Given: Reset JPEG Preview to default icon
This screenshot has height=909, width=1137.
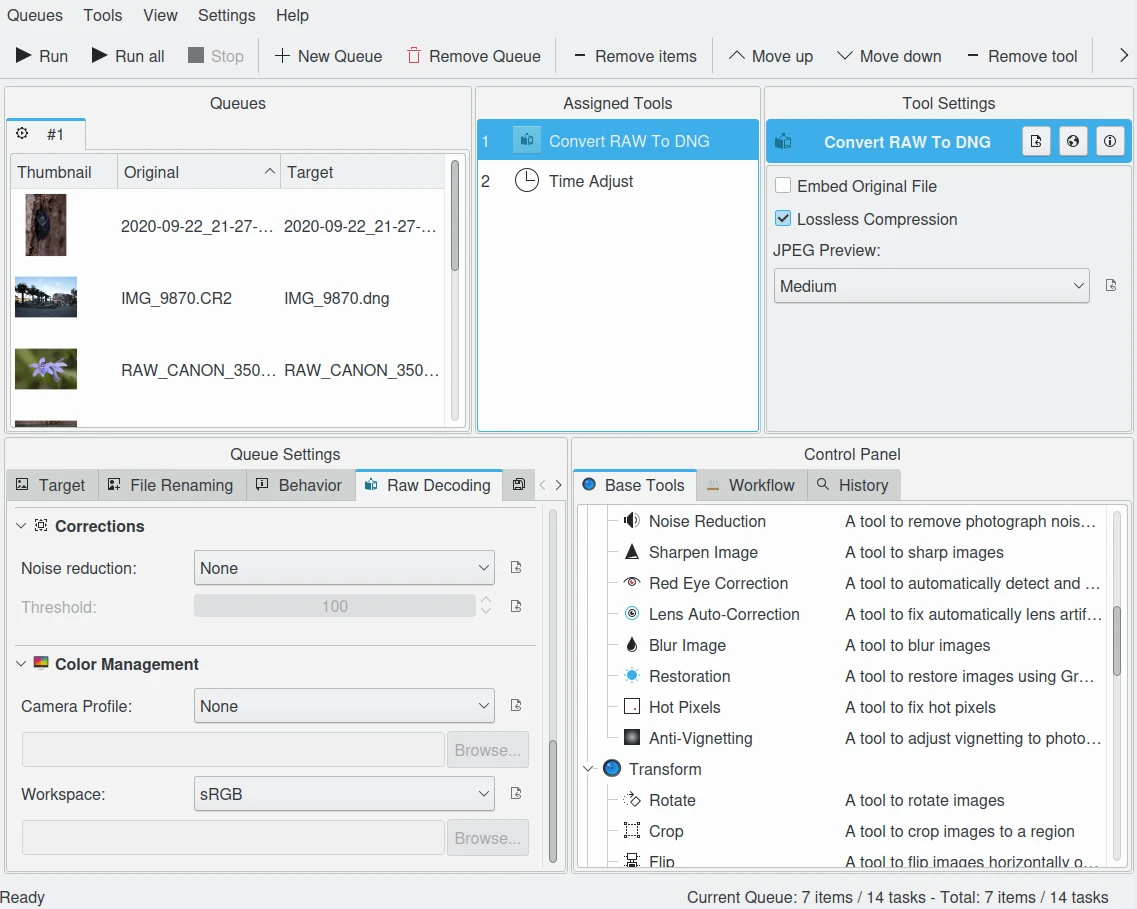Looking at the screenshot, I should 1111,286.
